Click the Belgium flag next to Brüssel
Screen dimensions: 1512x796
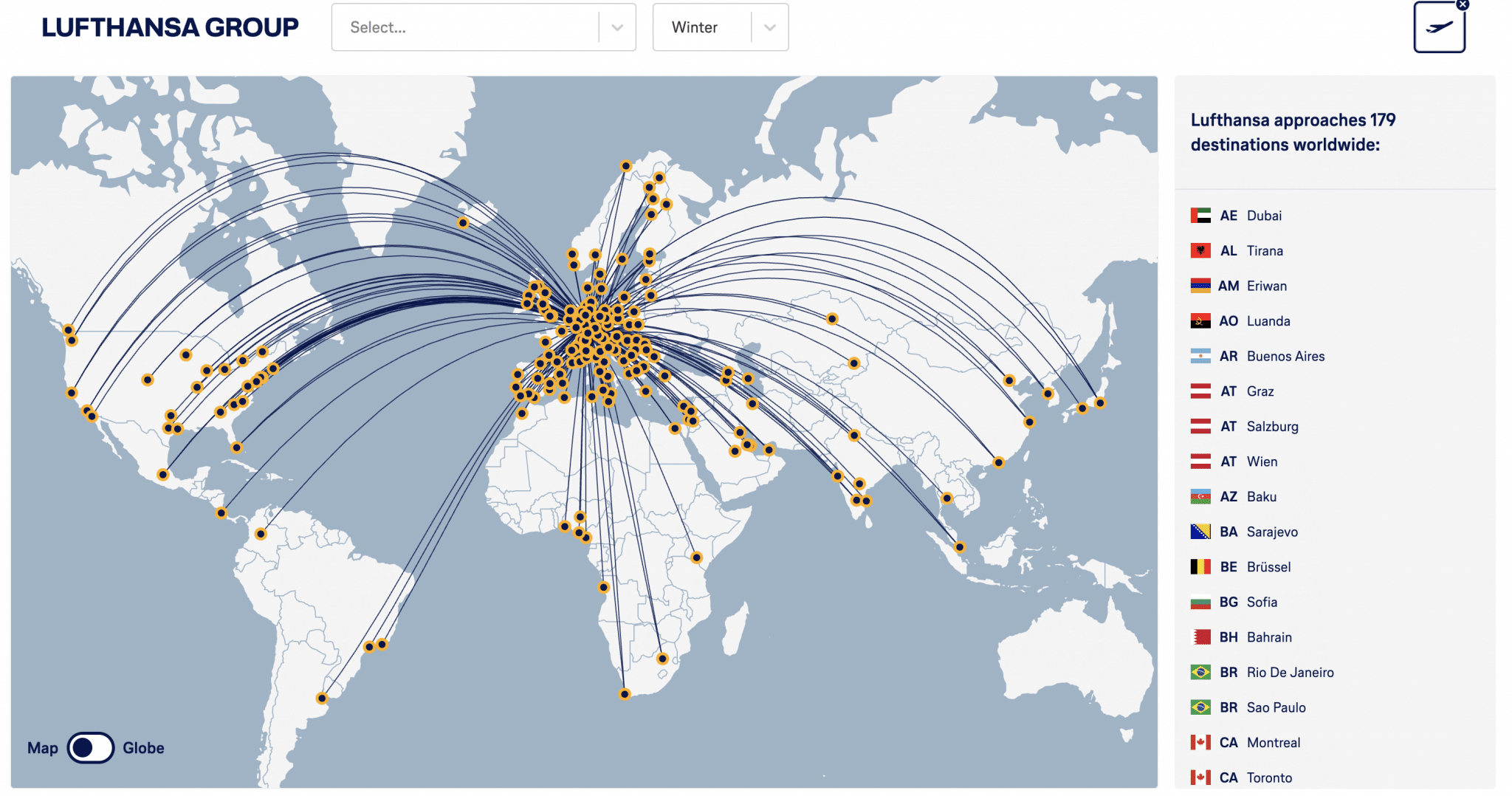coord(1200,567)
